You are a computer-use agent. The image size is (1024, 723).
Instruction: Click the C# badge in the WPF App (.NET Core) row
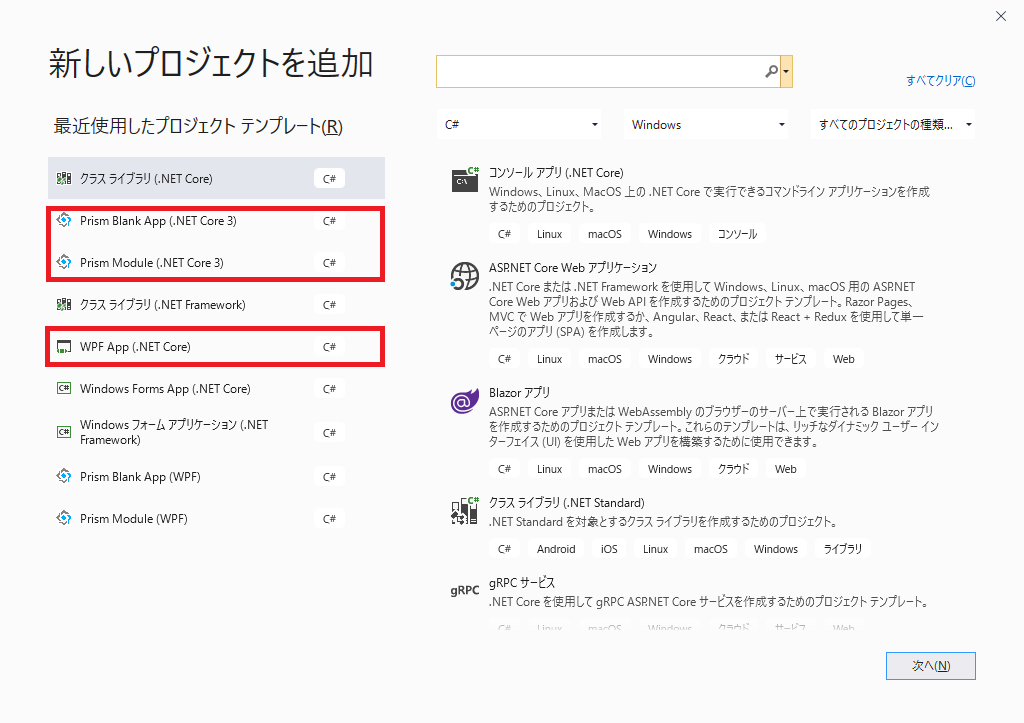point(329,347)
